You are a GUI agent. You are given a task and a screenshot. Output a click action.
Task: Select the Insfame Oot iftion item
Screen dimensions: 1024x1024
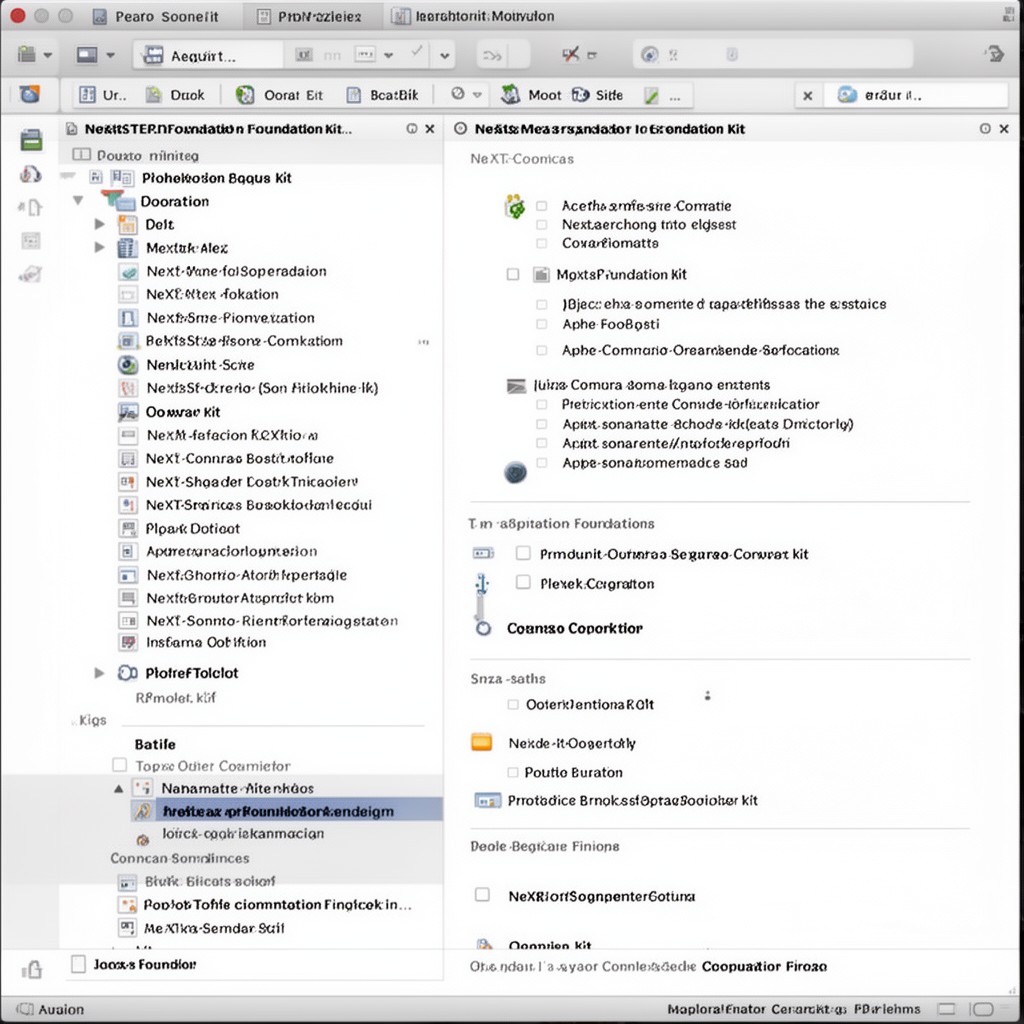pos(206,643)
